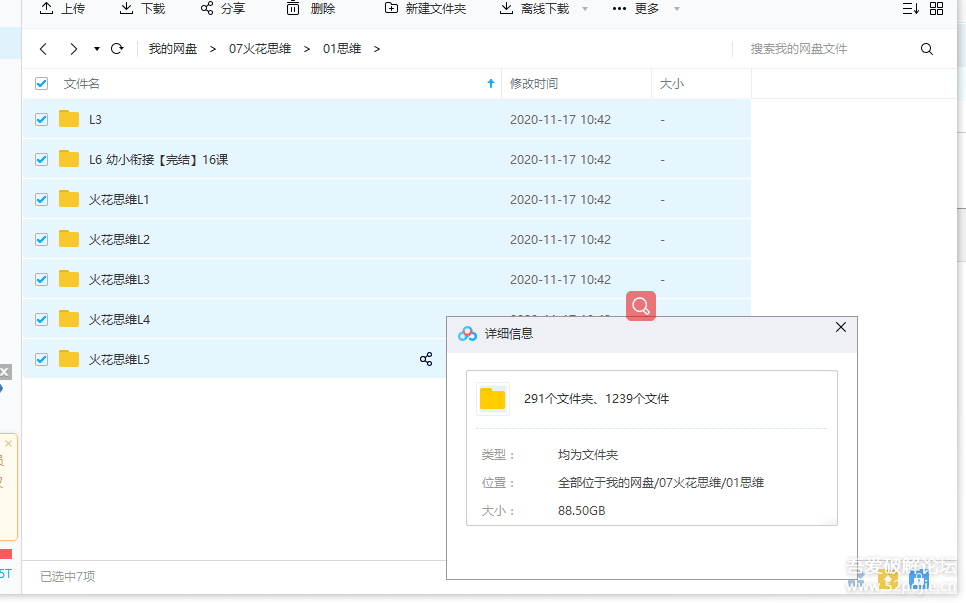The width and height of the screenshot is (966, 603).
Task: Click the red search floating icon
Action: 641,306
